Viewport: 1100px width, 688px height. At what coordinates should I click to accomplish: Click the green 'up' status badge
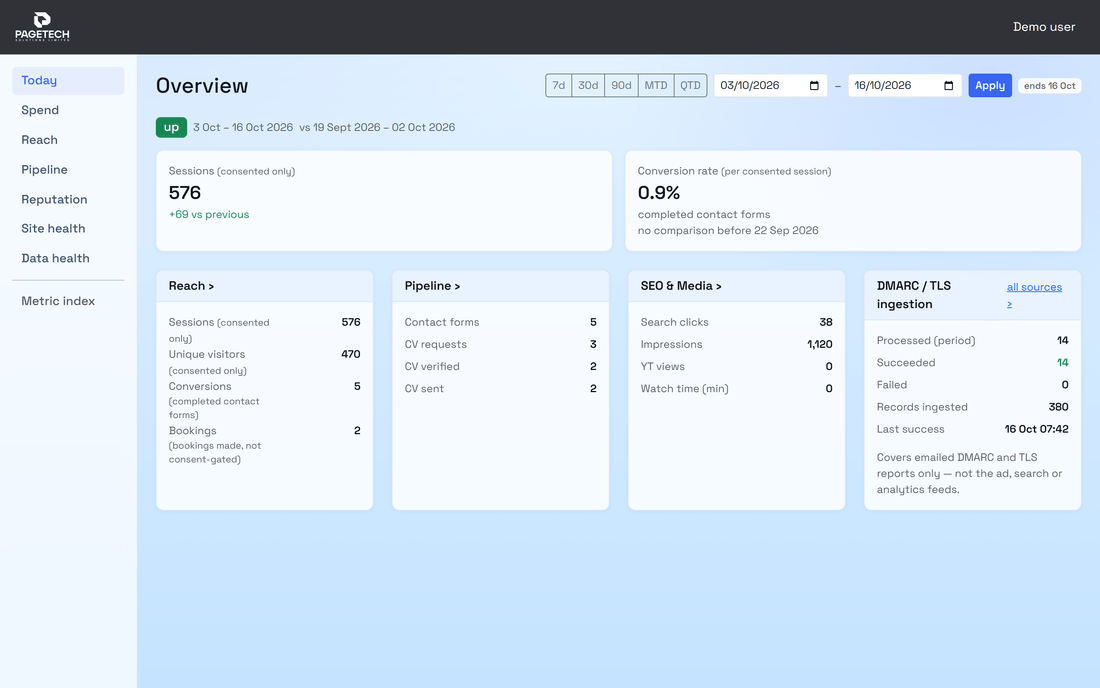[171, 127]
